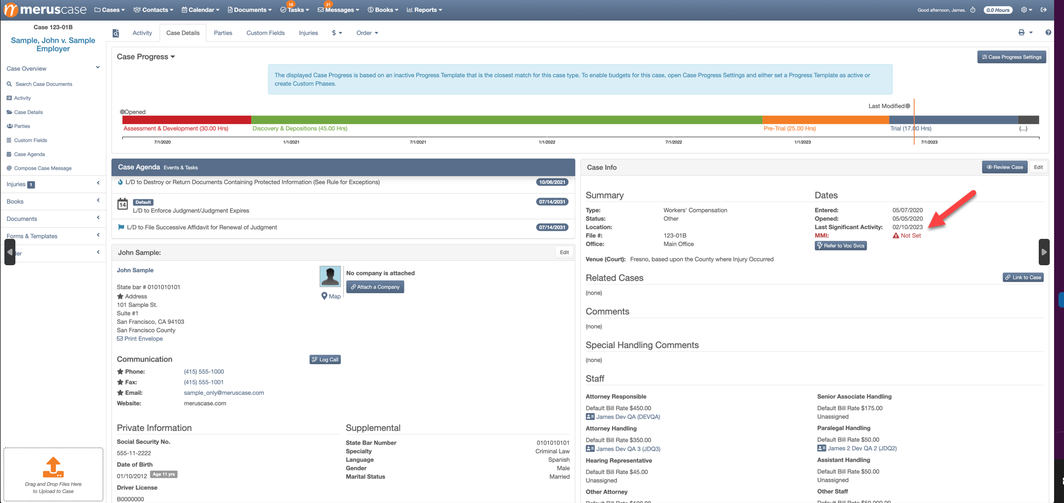Click the calendar icon on L/D to Enforce Judgment
The width and height of the screenshot is (1064, 503).
tap(123, 204)
